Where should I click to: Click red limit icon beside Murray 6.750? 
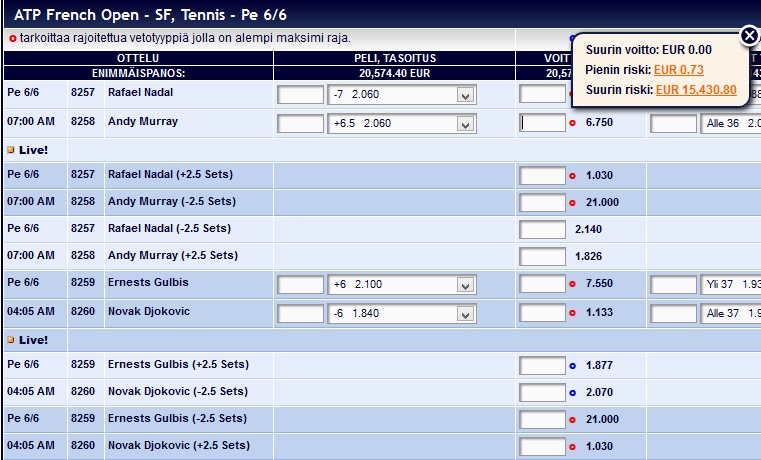pos(572,123)
